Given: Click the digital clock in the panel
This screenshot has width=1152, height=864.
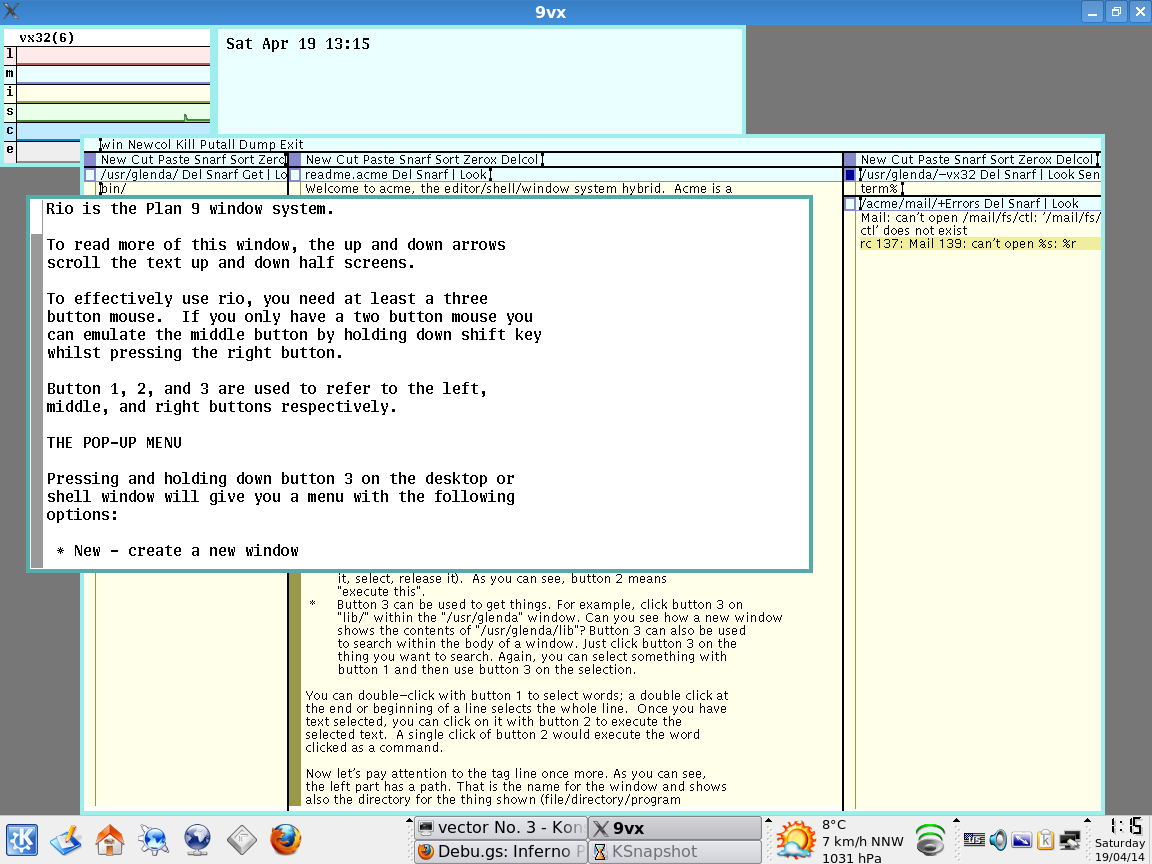Looking at the screenshot, I should [x=1125, y=826].
